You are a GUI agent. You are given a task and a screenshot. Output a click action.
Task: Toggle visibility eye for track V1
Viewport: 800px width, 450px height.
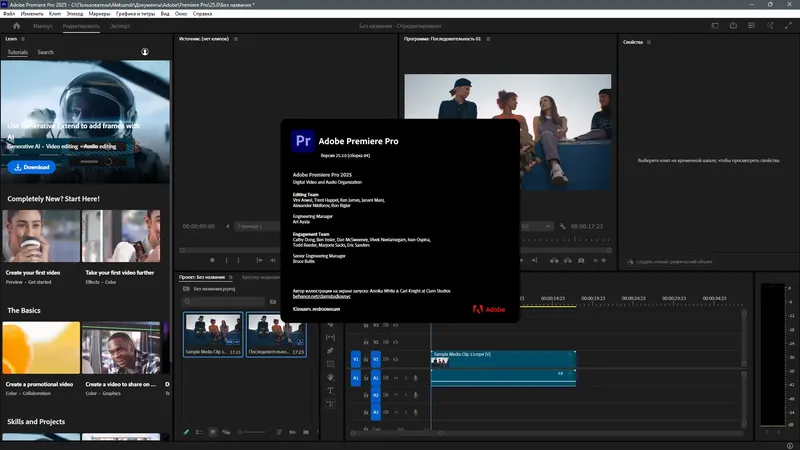pos(397,358)
